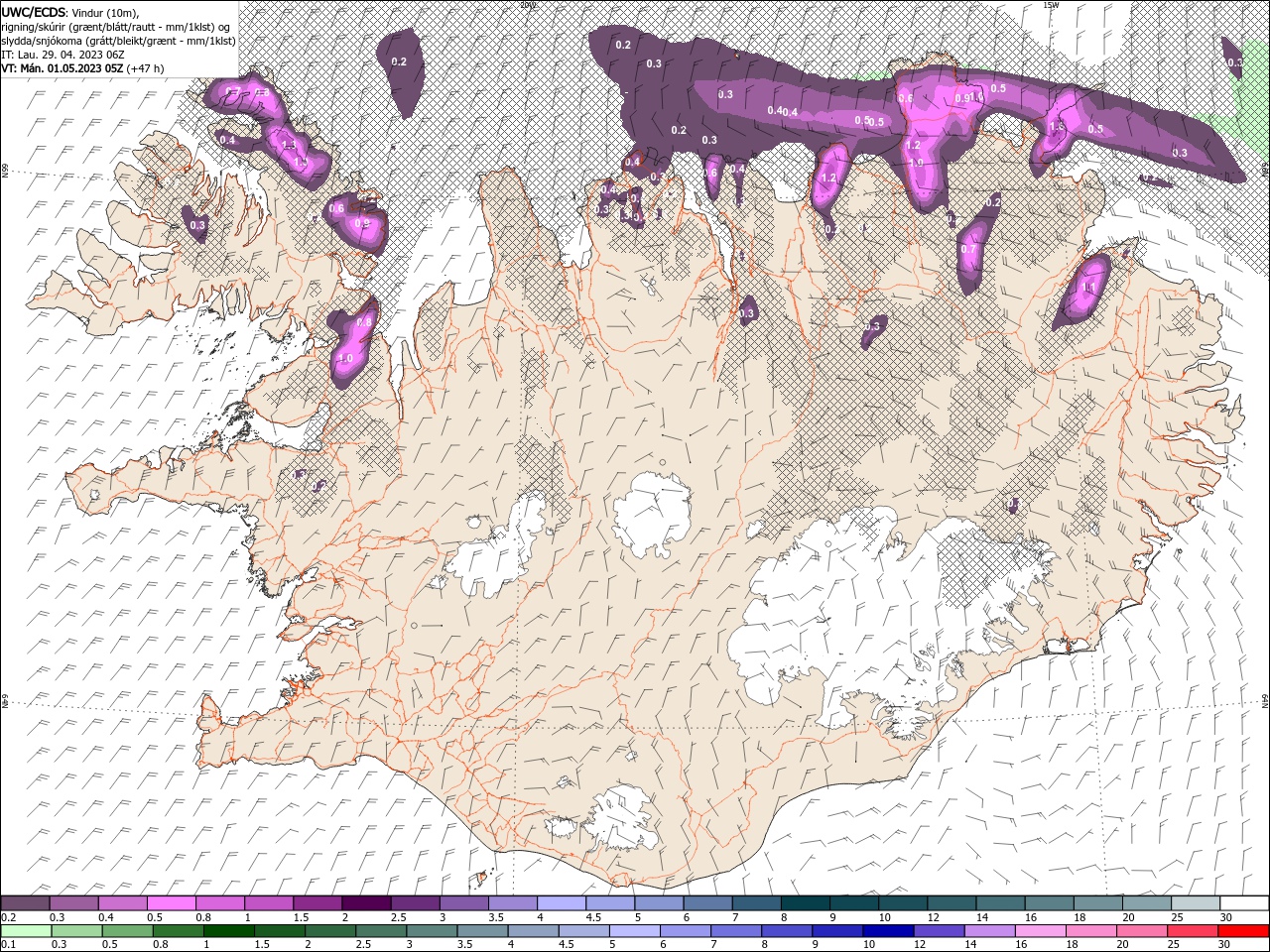This screenshot has height=952, width=1270.
Task: Pick the lavender 14–16 swatch in lower scale
Action: point(988,930)
